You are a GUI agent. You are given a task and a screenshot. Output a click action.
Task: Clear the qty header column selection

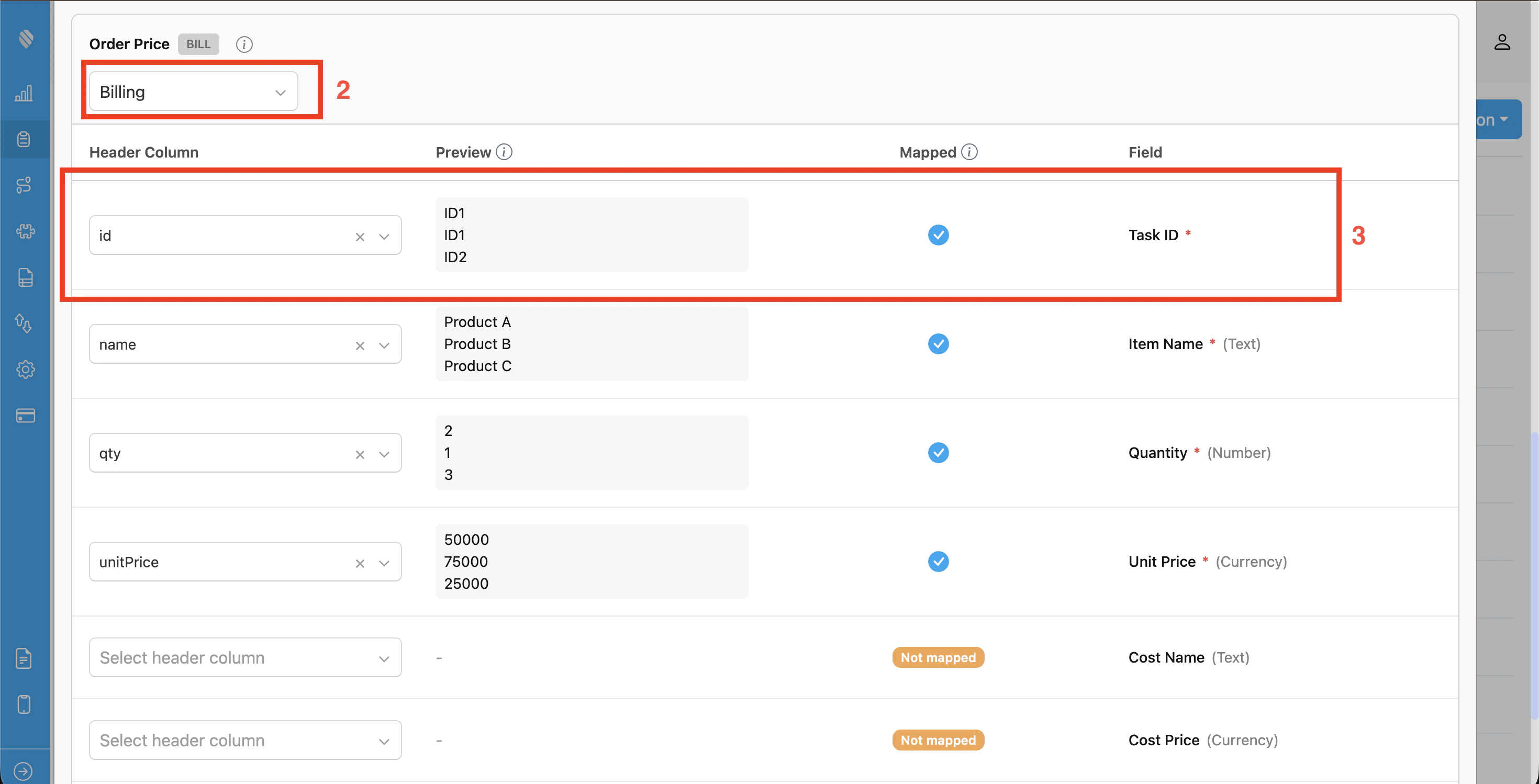(360, 454)
